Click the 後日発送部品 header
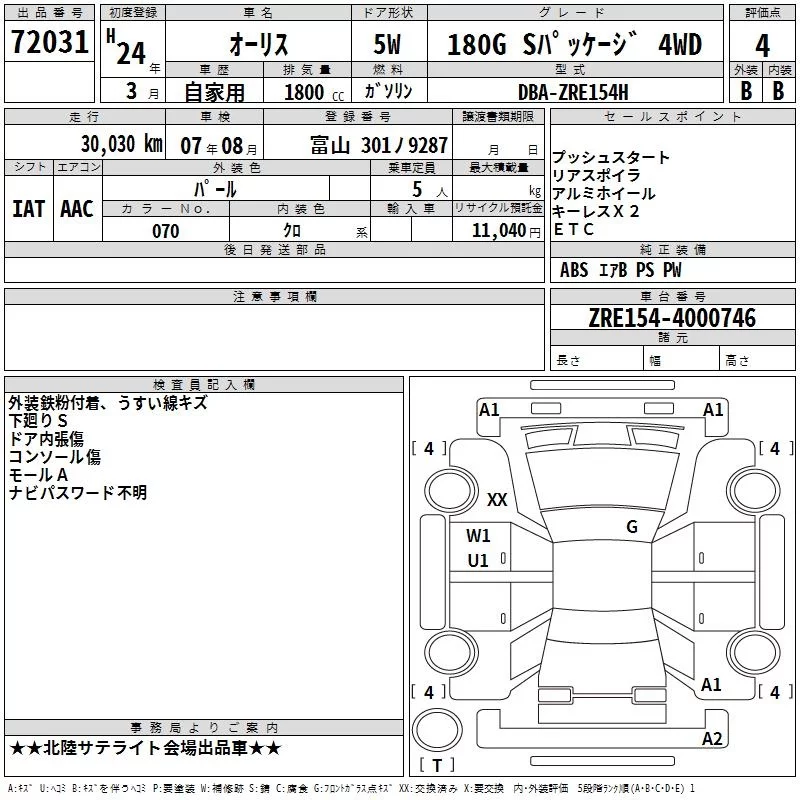The image size is (800, 800). click(x=274, y=249)
